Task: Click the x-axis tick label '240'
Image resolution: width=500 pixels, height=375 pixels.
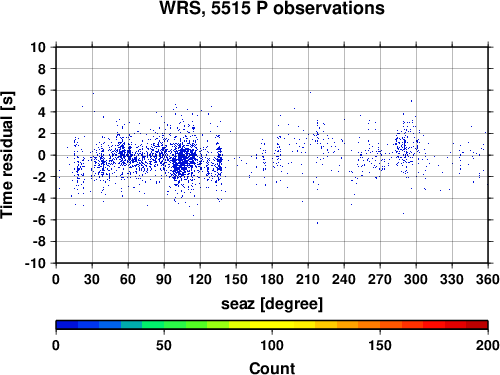Action: pyautogui.click(x=344, y=279)
